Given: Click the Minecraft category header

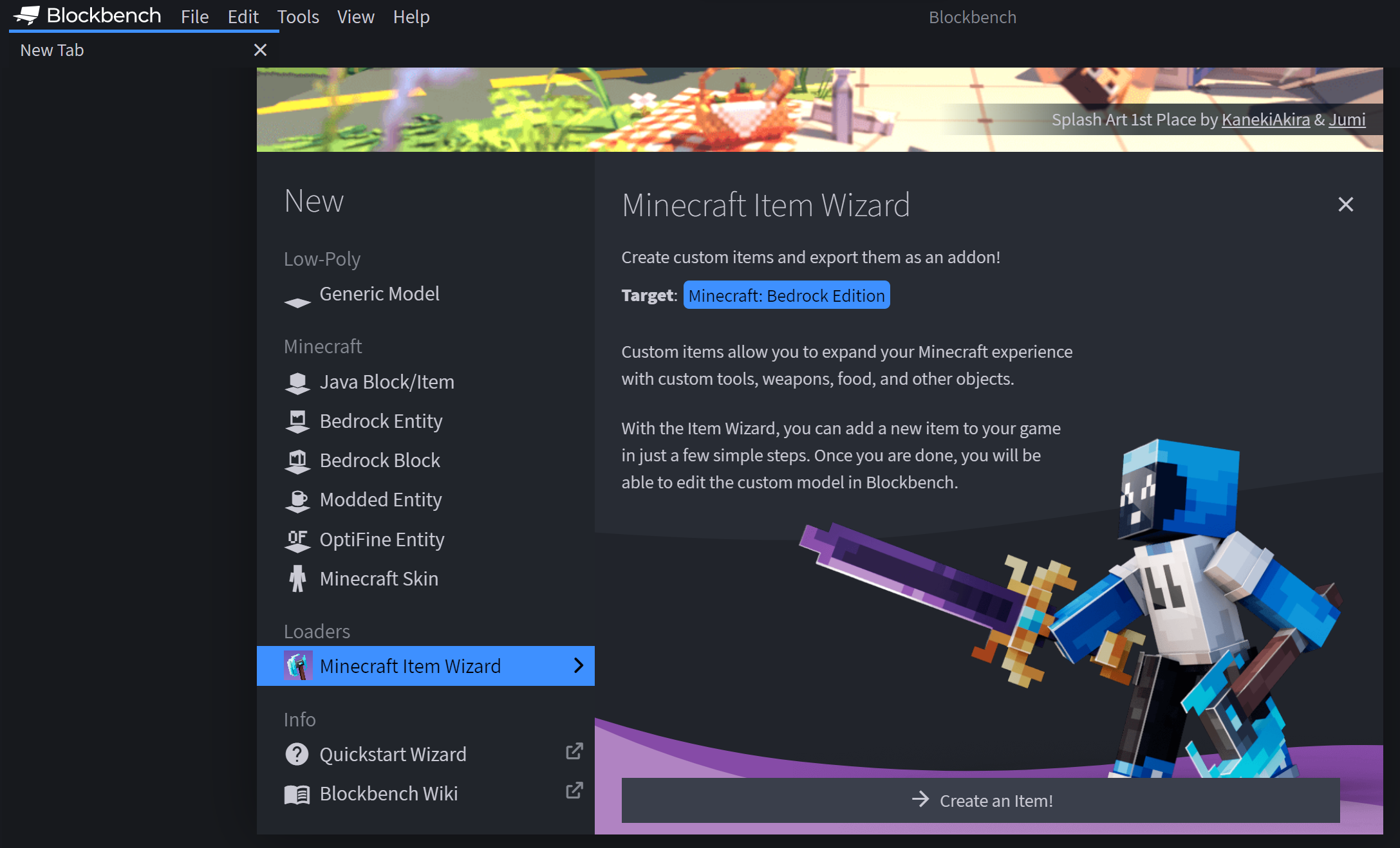Looking at the screenshot, I should [x=322, y=347].
